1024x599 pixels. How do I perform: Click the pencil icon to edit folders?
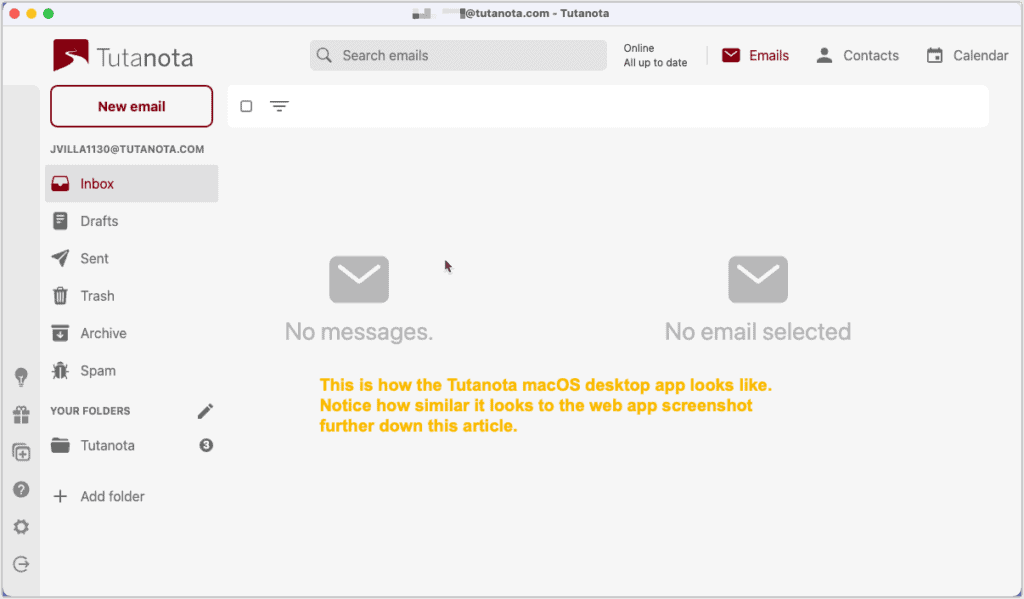click(x=205, y=411)
